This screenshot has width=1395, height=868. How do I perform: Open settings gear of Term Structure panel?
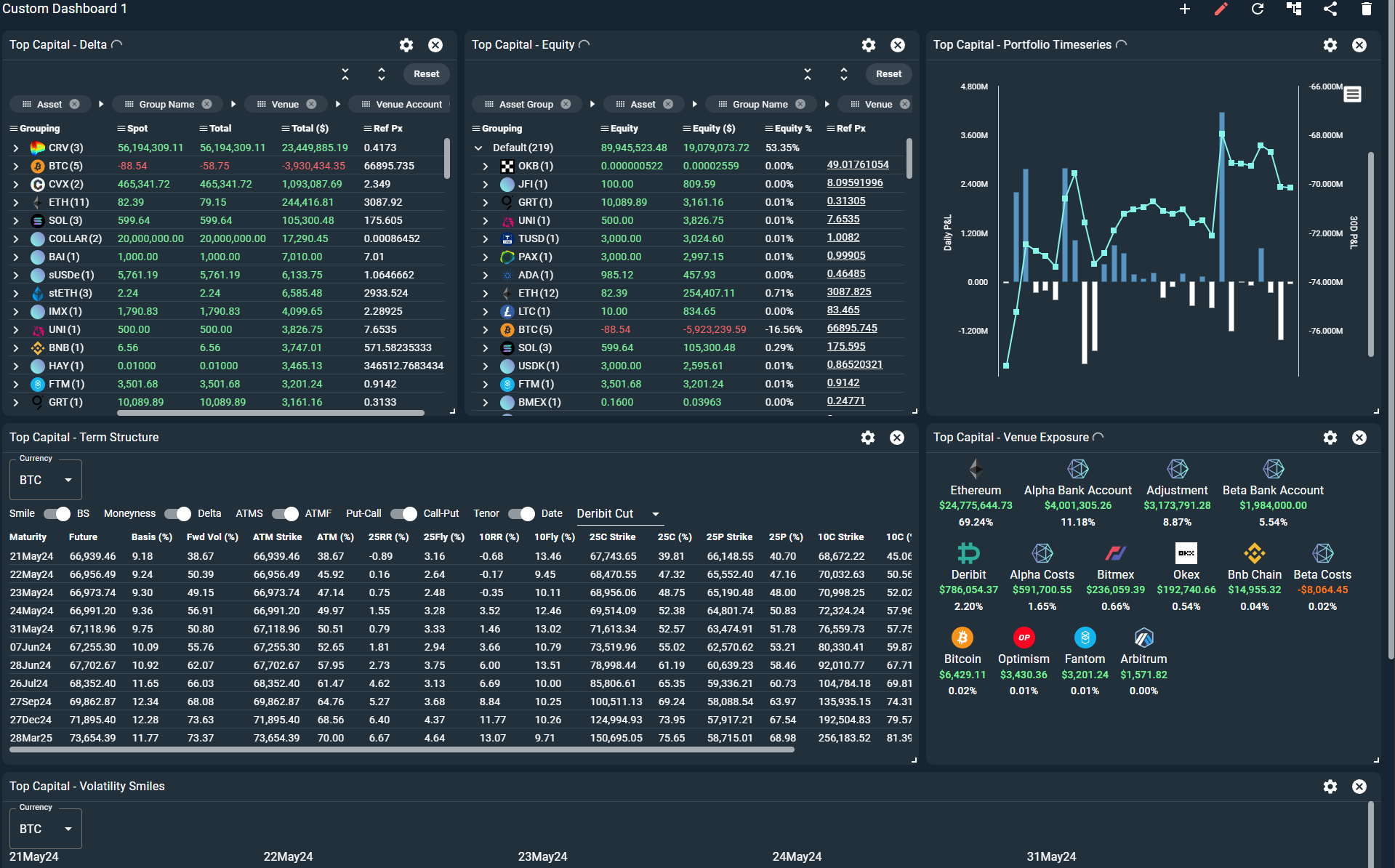tap(868, 438)
